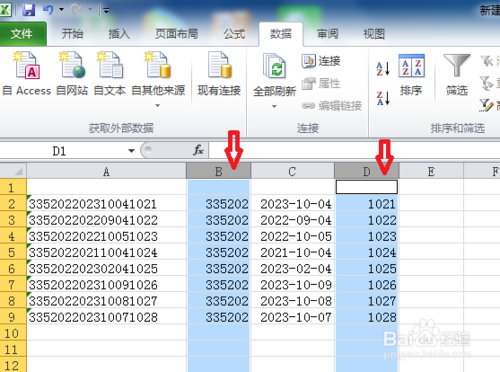Click the Save icon in quick access toolbar

tap(29, 10)
